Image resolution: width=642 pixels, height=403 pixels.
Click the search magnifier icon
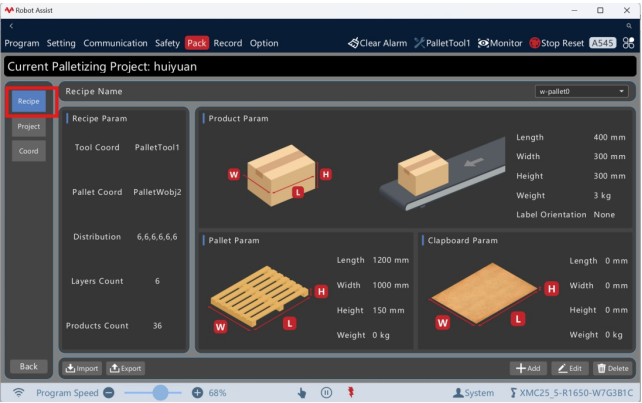pyautogui.click(x=629, y=26)
